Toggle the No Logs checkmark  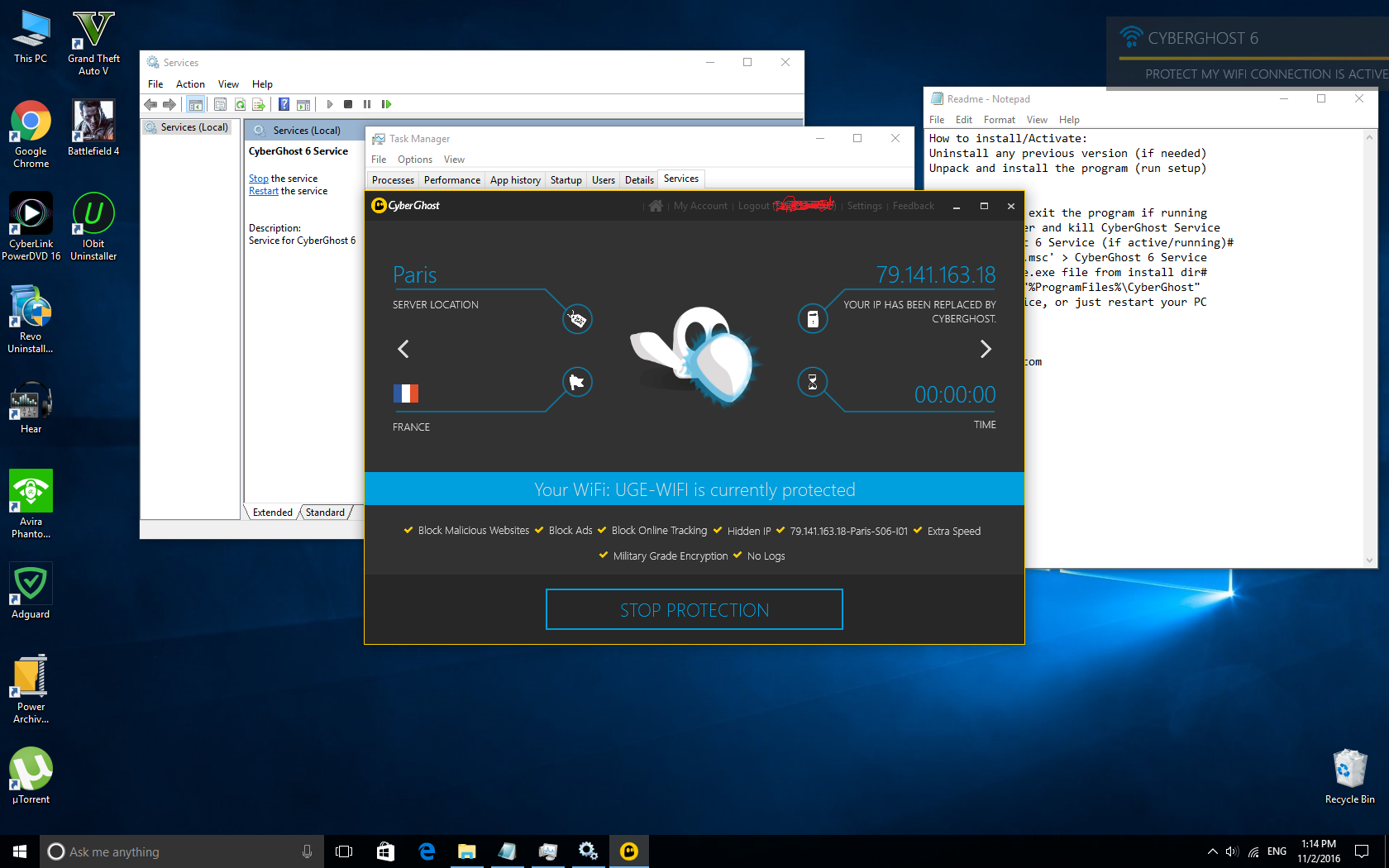(x=737, y=555)
